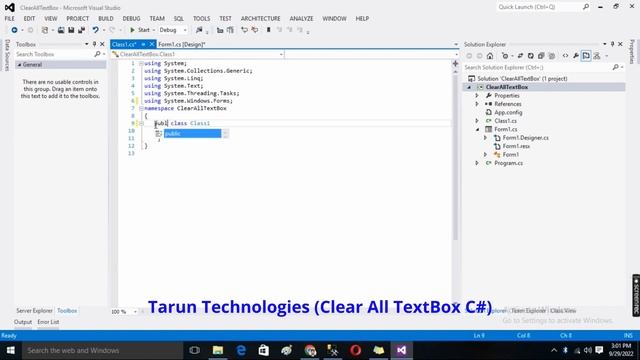
Task: Expand the References node
Action: (x=477, y=104)
